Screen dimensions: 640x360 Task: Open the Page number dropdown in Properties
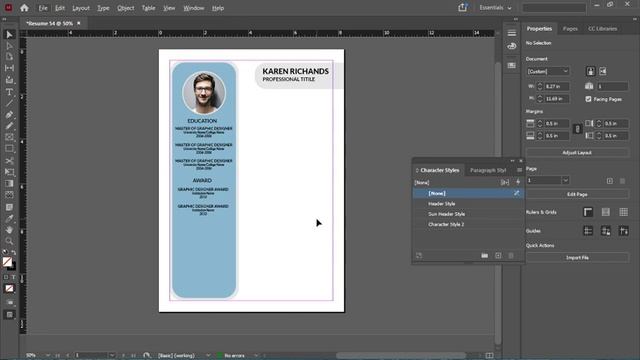click(565, 180)
